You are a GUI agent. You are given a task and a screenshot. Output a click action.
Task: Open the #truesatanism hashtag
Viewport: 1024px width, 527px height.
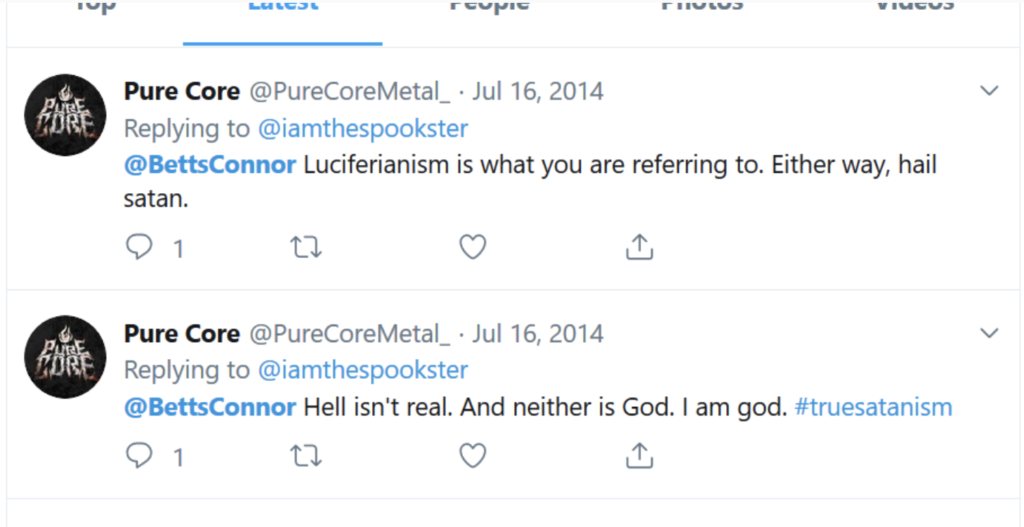pyautogui.click(x=873, y=407)
